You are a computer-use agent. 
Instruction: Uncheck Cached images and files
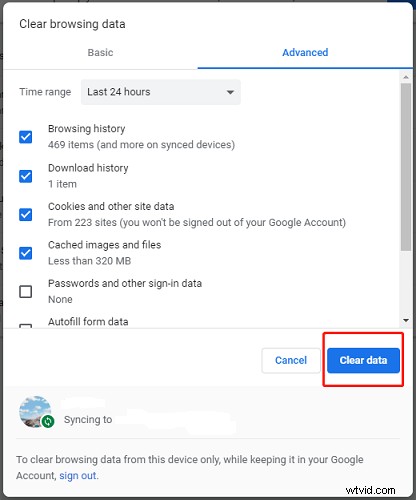coord(26,253)
